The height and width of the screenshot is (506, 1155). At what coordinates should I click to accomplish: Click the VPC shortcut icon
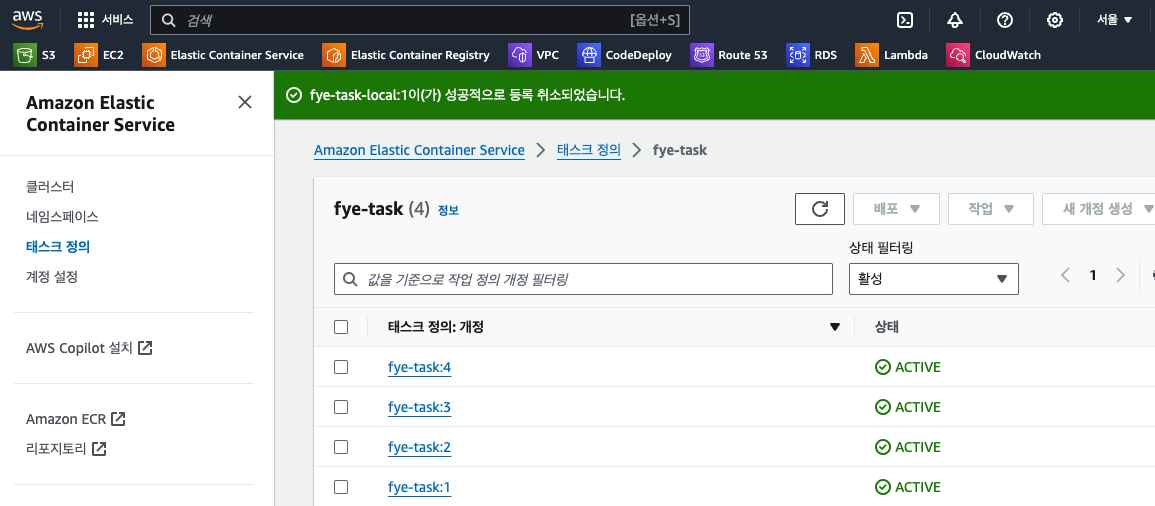tap(520, 55)
